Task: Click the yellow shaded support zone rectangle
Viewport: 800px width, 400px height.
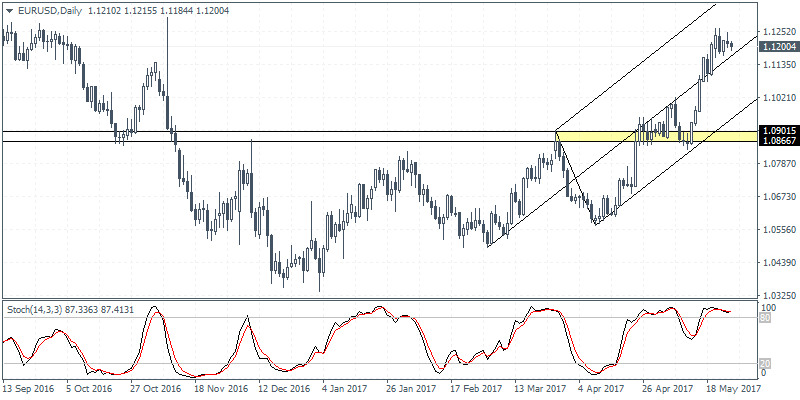Action: [656, 136]
